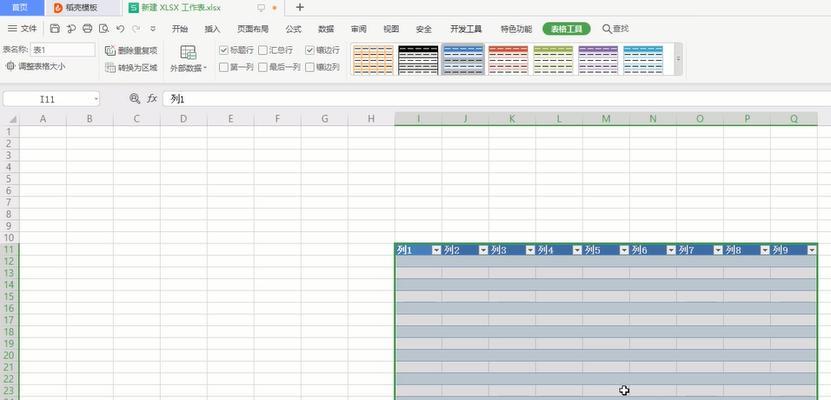Click 删除重复项 button
Viewport: 831px width, 400px height.
click(x=131, y=51)
